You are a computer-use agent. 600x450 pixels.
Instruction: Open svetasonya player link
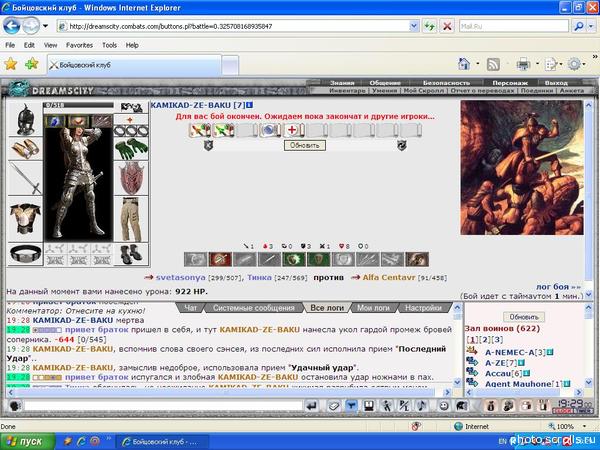(x=180, y=278)
